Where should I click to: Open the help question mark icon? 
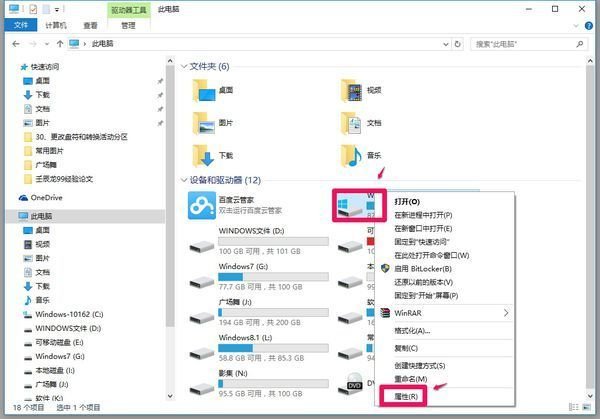pos(589,26)
